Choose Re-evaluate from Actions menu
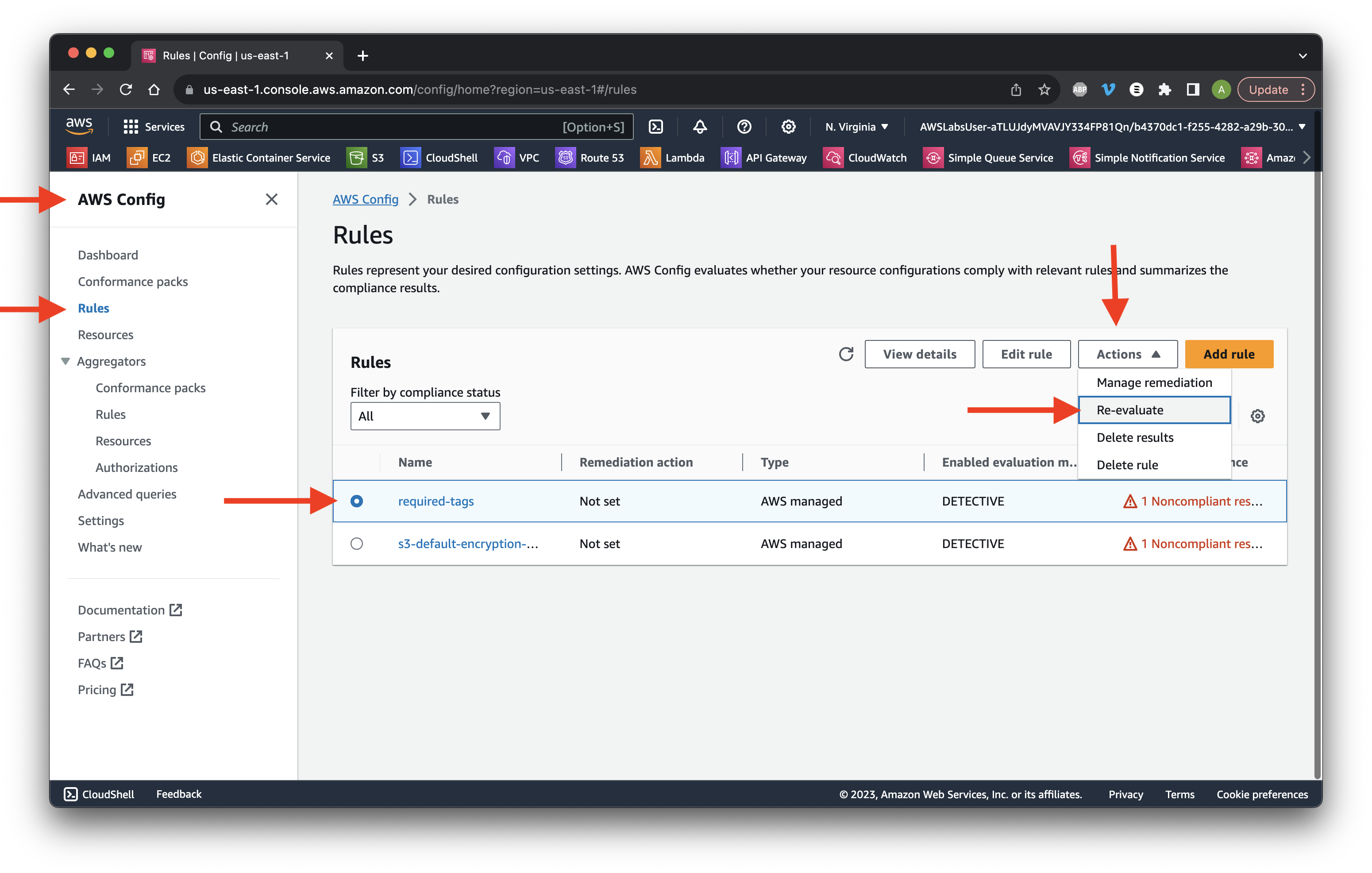Viewport: 1372px width, 873px height. tap(1154, 410)
